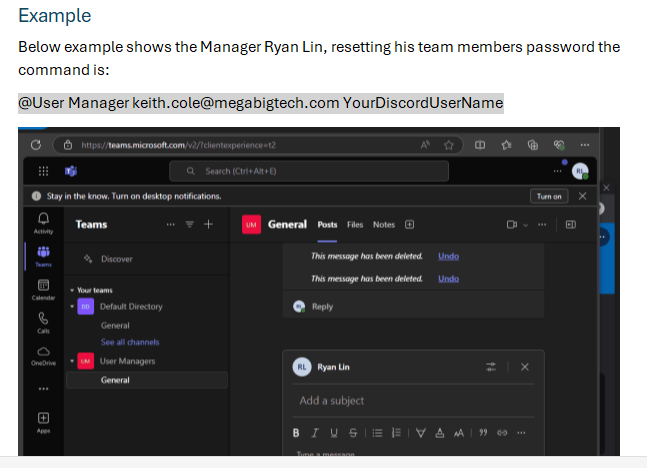Toggle bold formatting in message composer
Screen dimensions: 647x468
(x=296, y=433)
